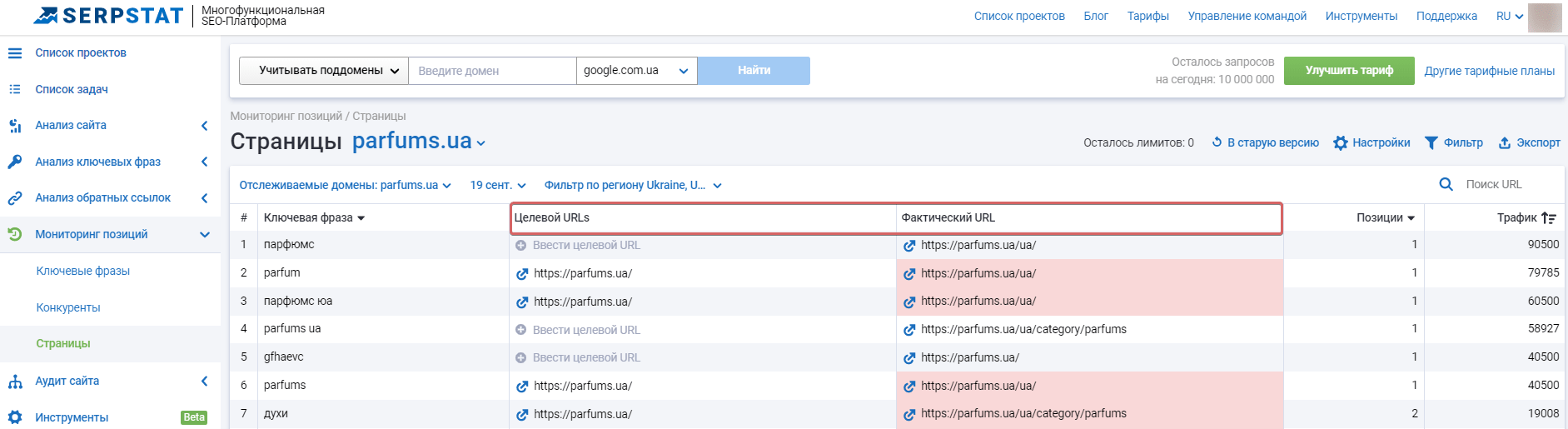Open the Отслеживаемые домены dropdown
The height and width of the screenshot is (429, 1568).
345,185
